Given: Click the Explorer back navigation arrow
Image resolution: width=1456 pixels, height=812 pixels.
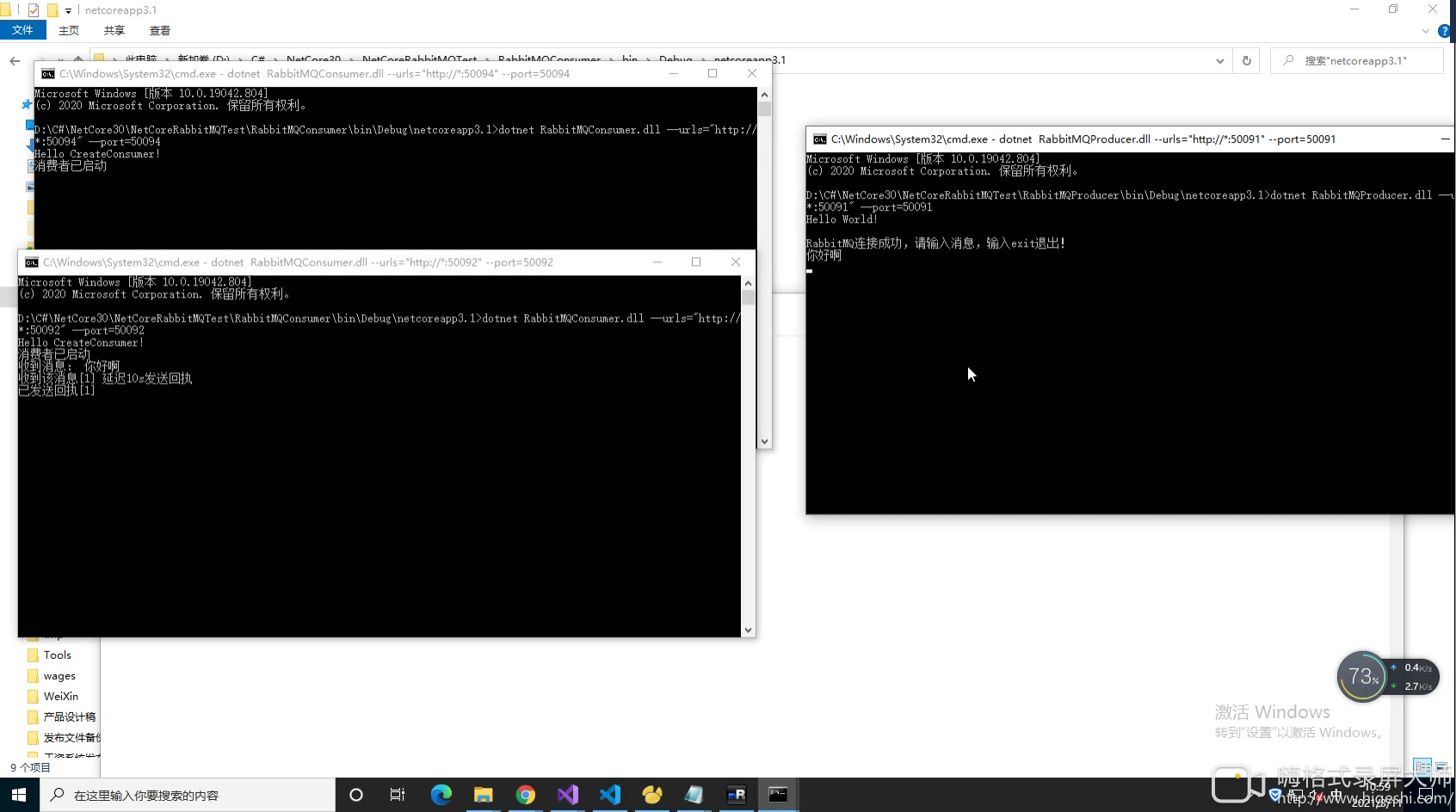Looking at the screenshot, I should pos(15,60).
